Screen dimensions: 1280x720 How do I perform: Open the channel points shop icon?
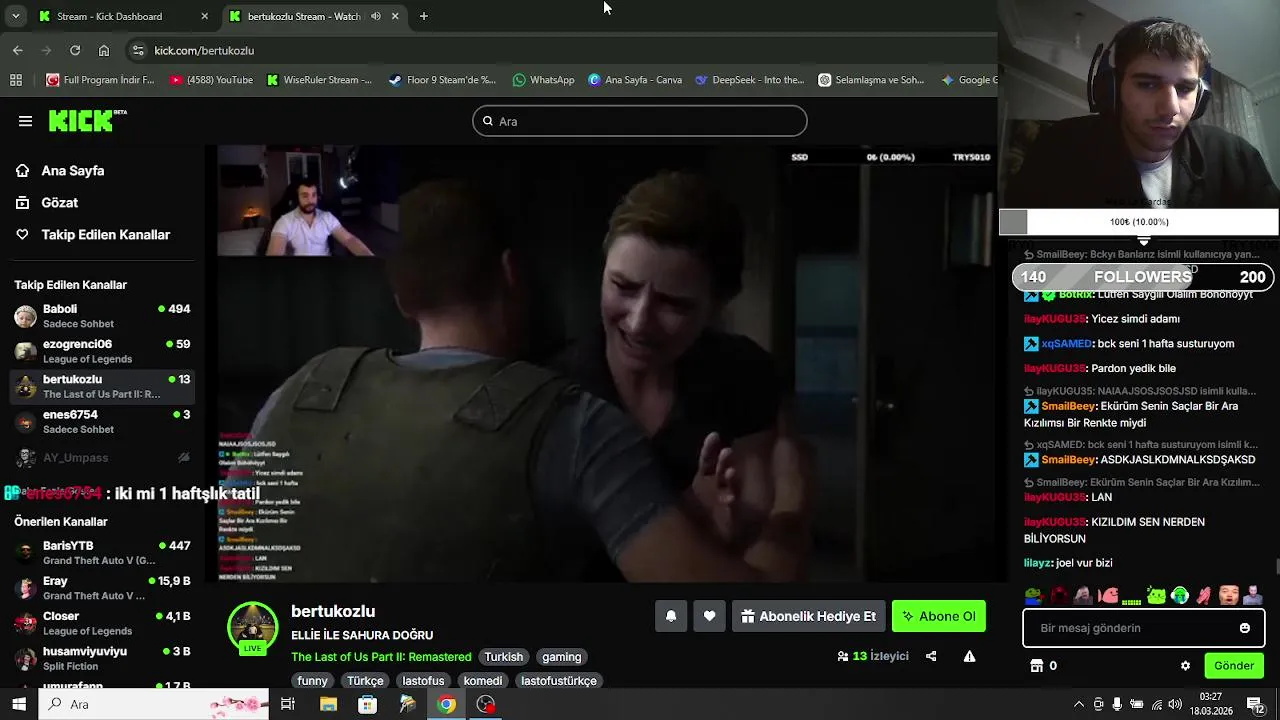coord(1037,666)
